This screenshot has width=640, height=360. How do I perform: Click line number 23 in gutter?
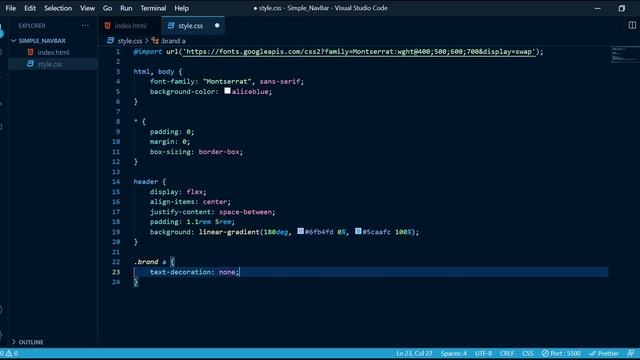116,272
